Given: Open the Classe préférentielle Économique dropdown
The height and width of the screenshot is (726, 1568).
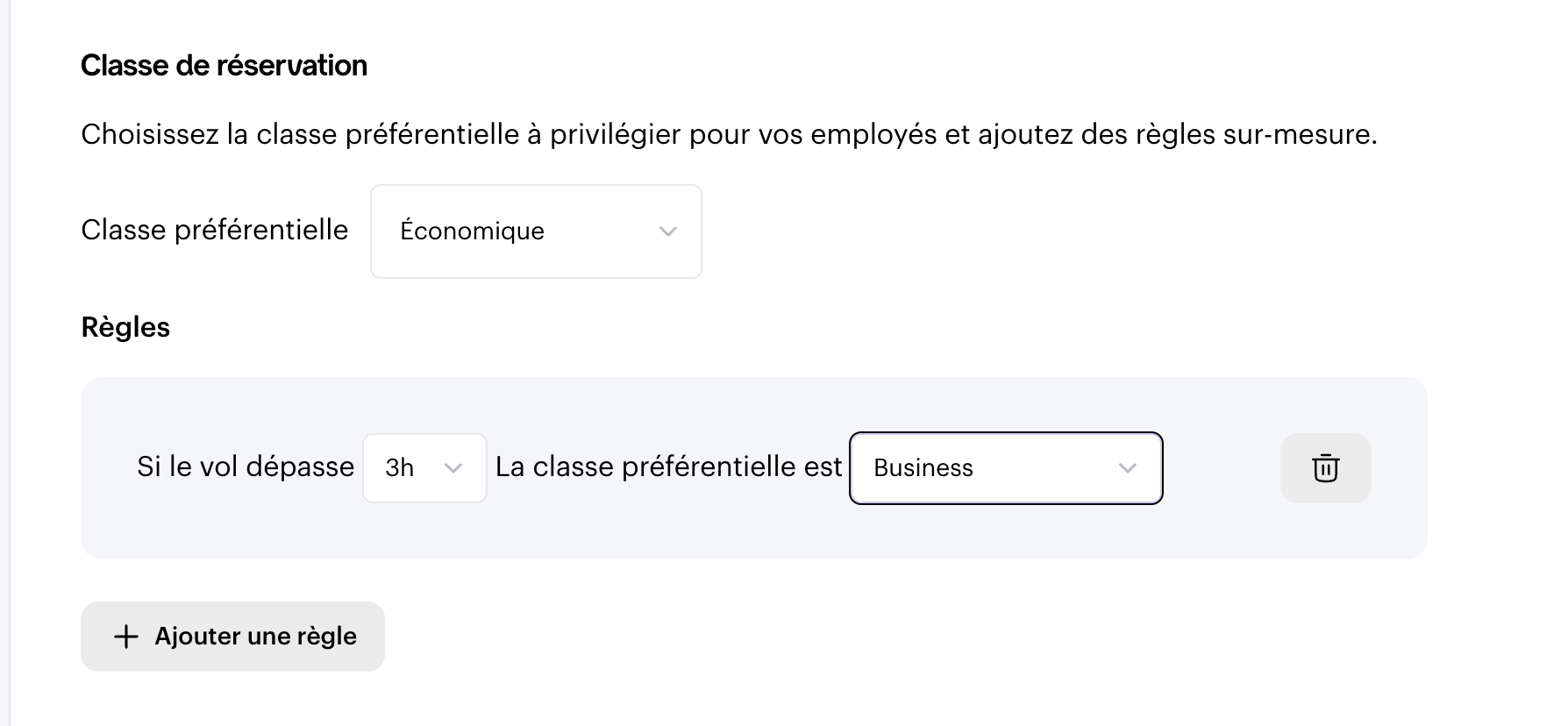Looking at the screenshot, I should click(536, 231).
